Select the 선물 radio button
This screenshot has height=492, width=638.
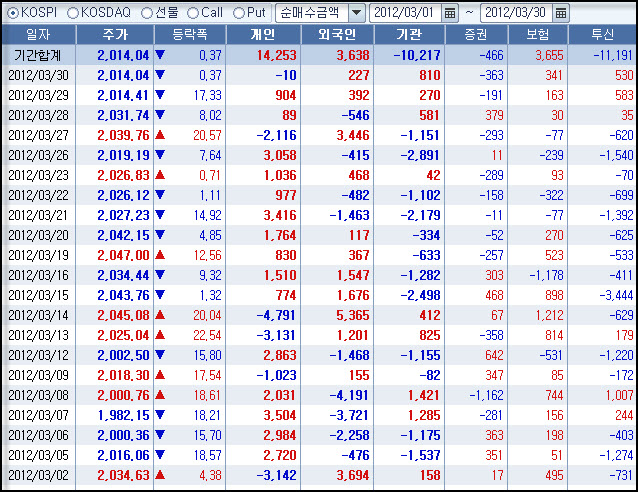[146, 13]
